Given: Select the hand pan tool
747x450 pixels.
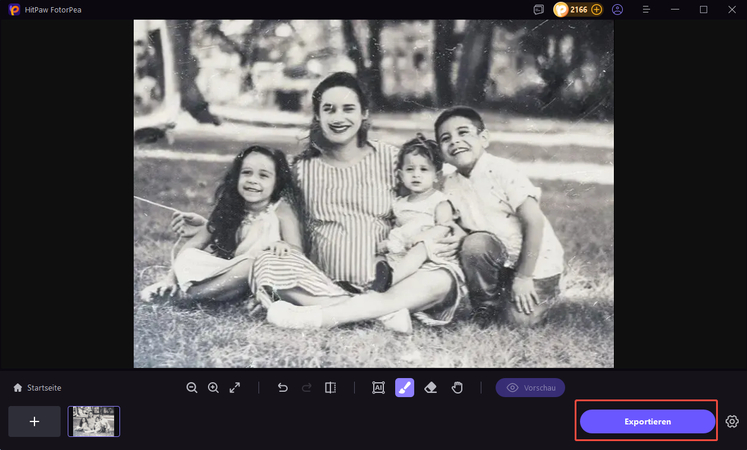Looking at the screenshot, I should click(457, 388).
